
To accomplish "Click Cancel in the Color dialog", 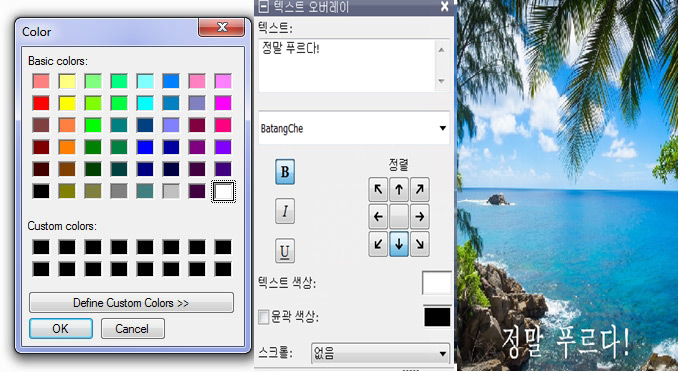I will click(133, 329).
